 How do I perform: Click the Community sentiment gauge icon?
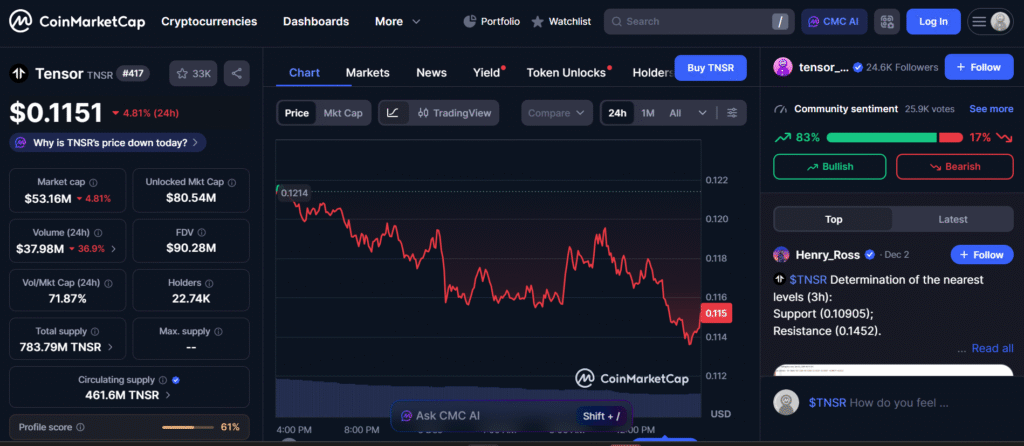779,109
